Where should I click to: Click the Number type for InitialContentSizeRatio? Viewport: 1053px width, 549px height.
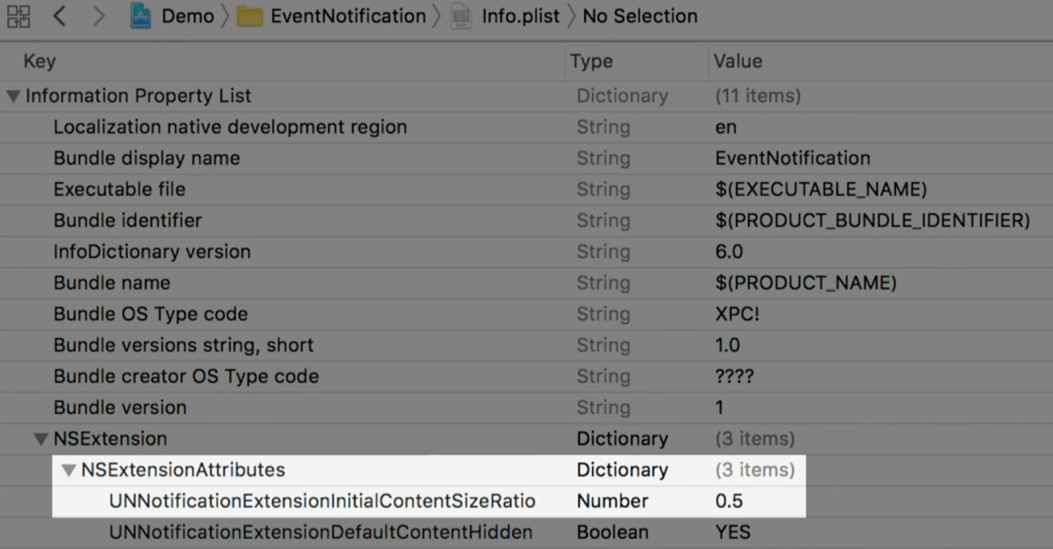click(x=612, y=501)
